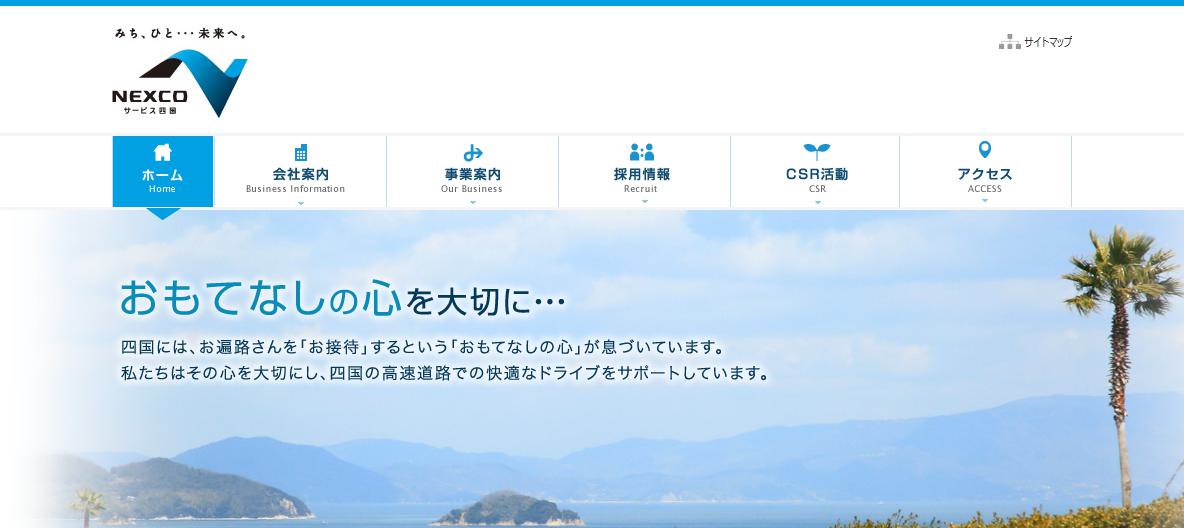Click the sitemap icon

(x=1009, y=42)
